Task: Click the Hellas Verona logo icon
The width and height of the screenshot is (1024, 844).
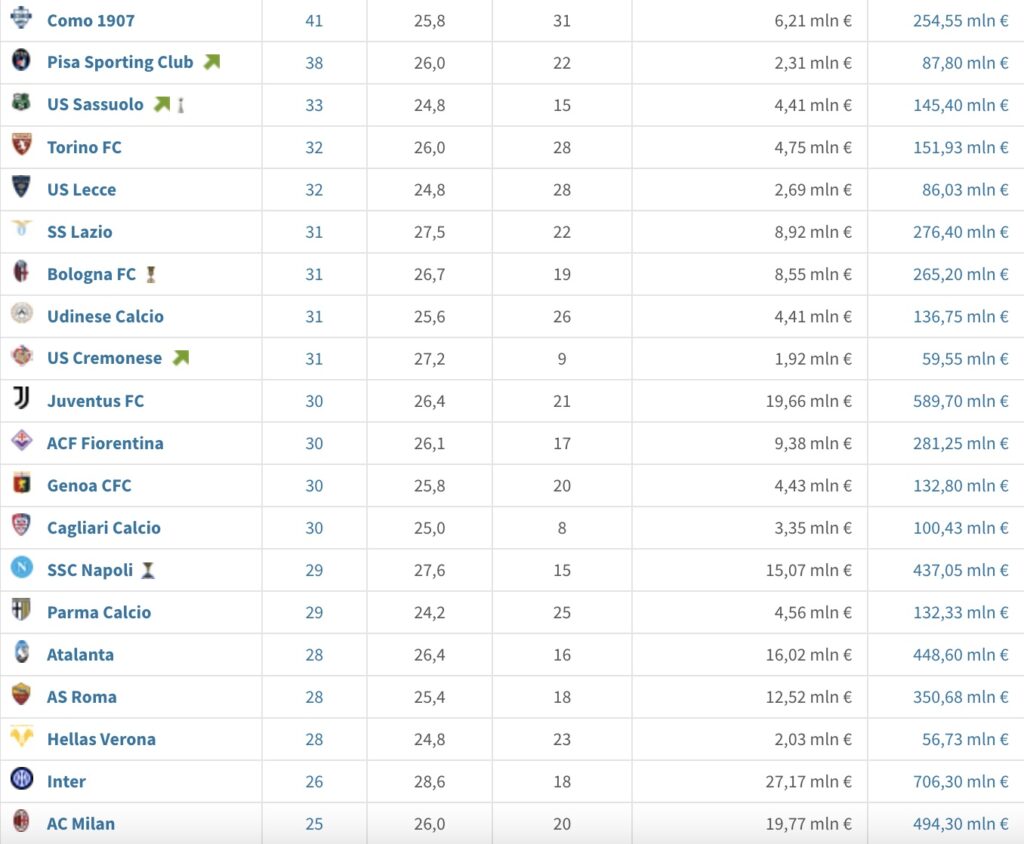Action: tap(21, 737)
